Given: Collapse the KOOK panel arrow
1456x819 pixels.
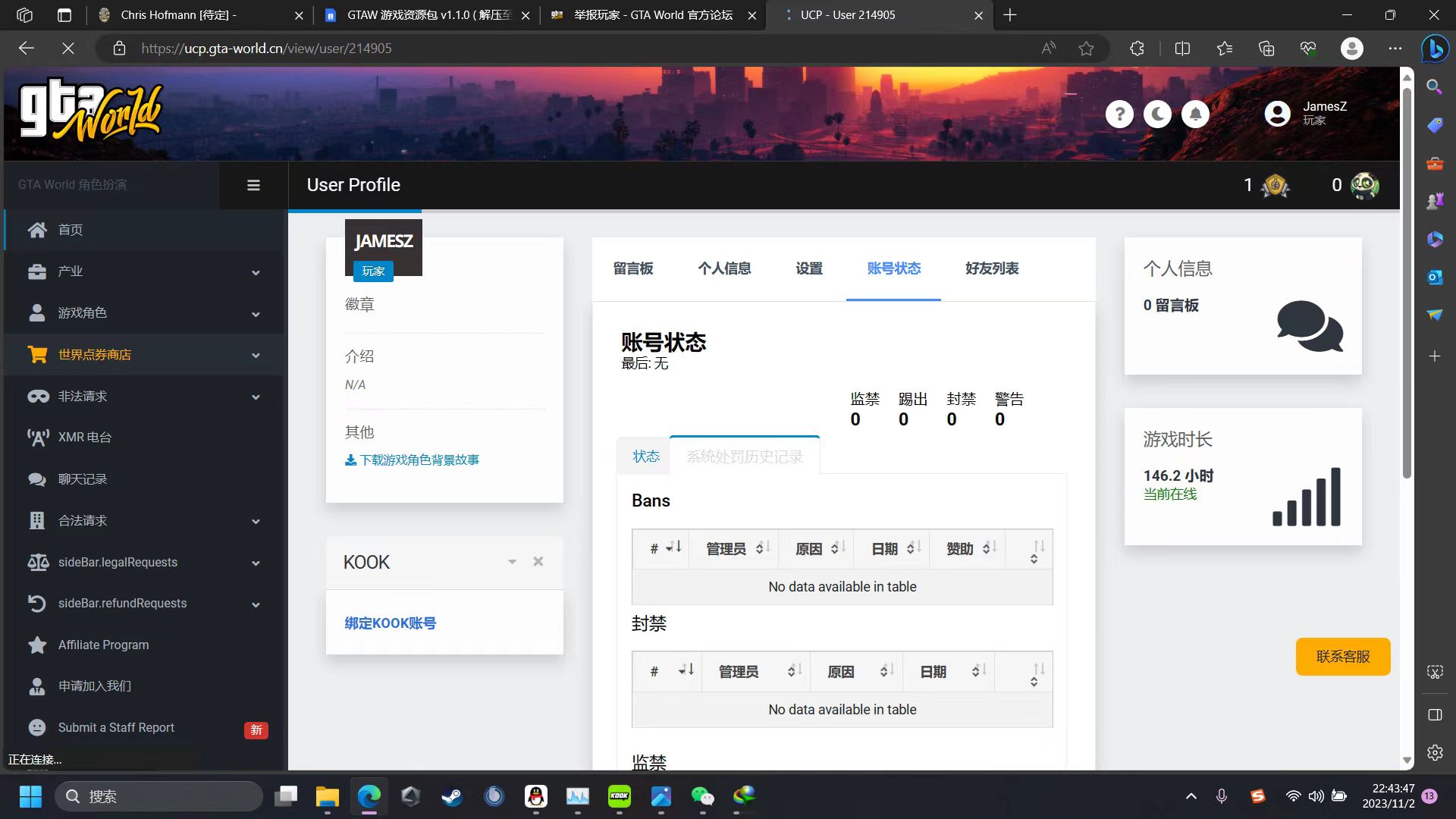Looking at the screenshot, I should point(512,562).
